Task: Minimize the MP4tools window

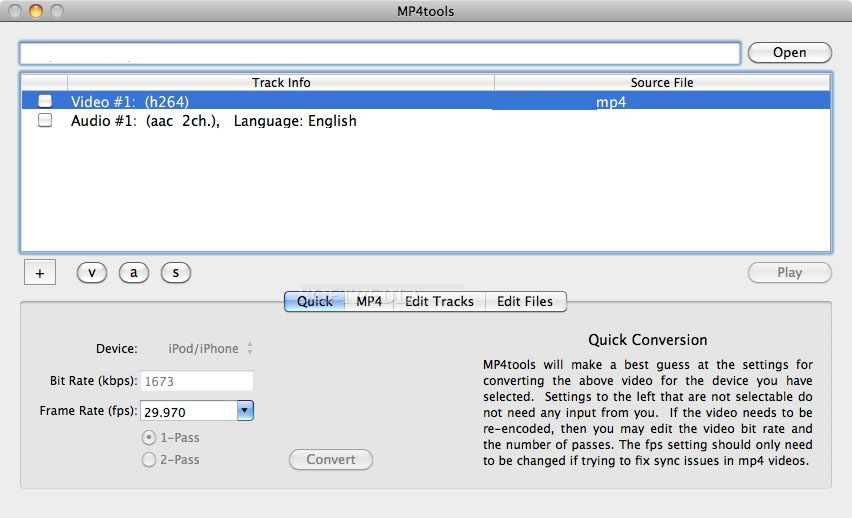Action: (x=36, y=11)
